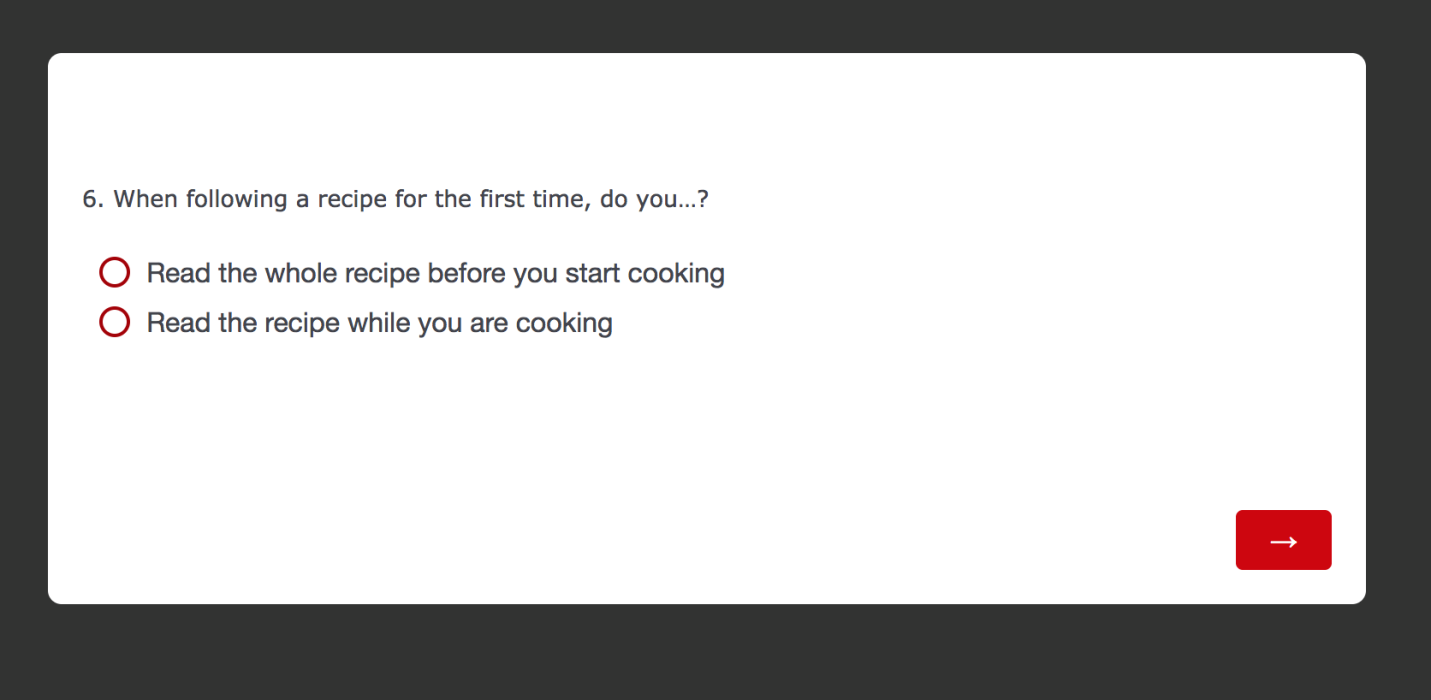Pick the option about reading while cooking

pyautogui.click(x=115, y=322)
